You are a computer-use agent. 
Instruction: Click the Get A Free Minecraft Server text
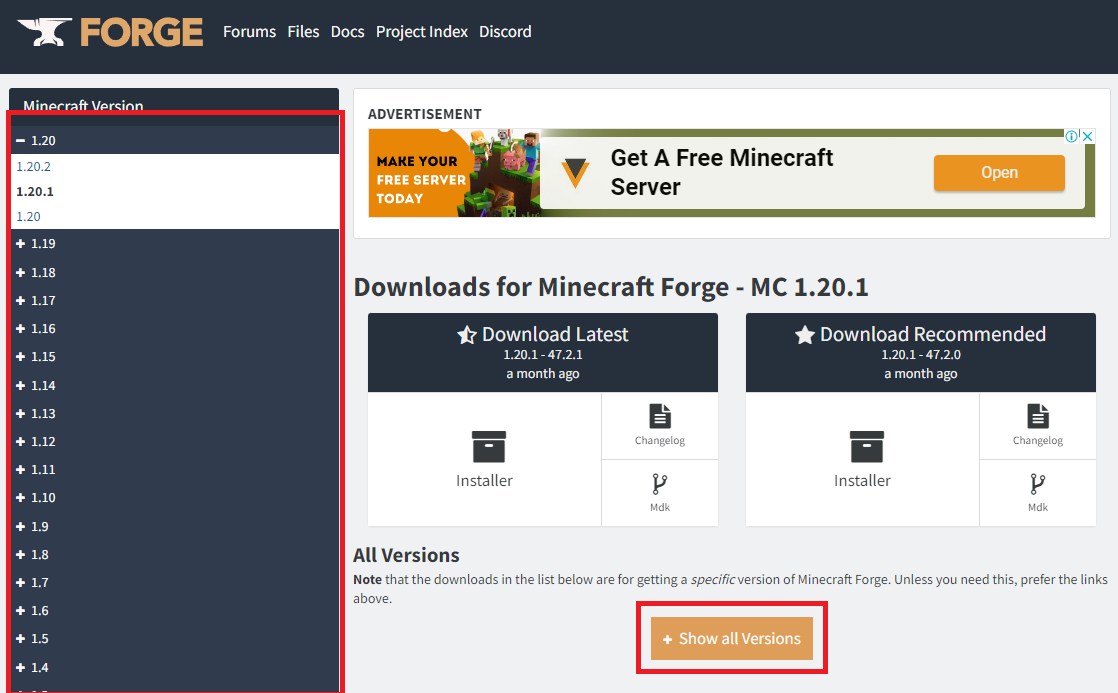click(x=722, y=172)
